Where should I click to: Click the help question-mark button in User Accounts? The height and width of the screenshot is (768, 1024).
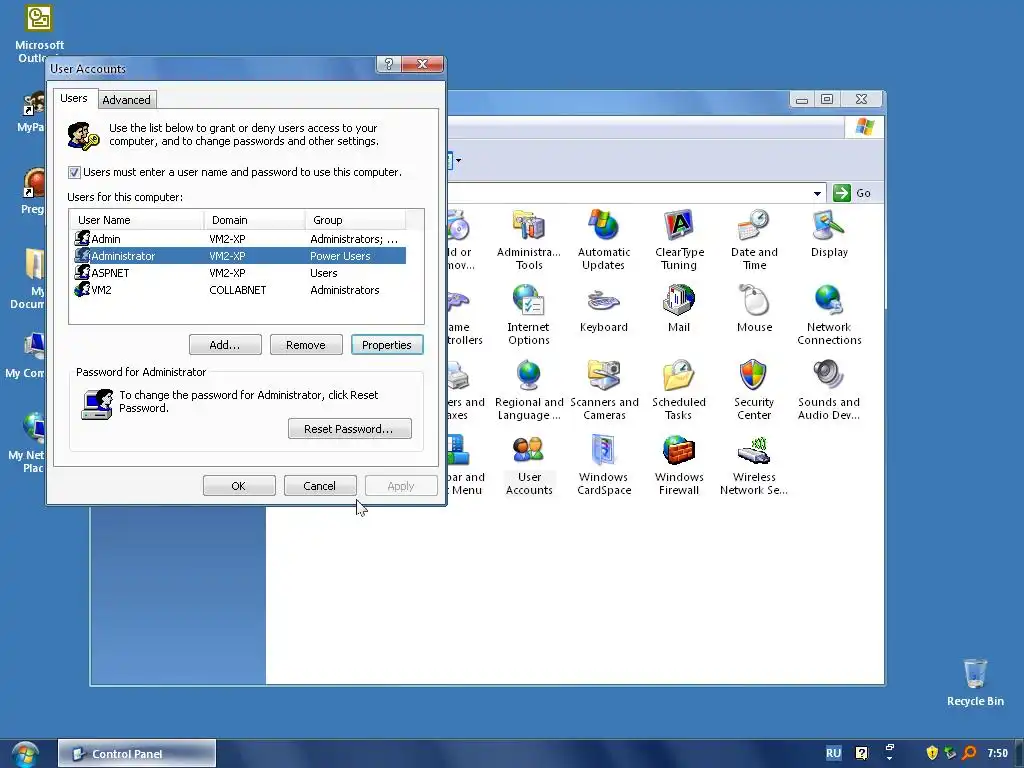click(389, 64)
